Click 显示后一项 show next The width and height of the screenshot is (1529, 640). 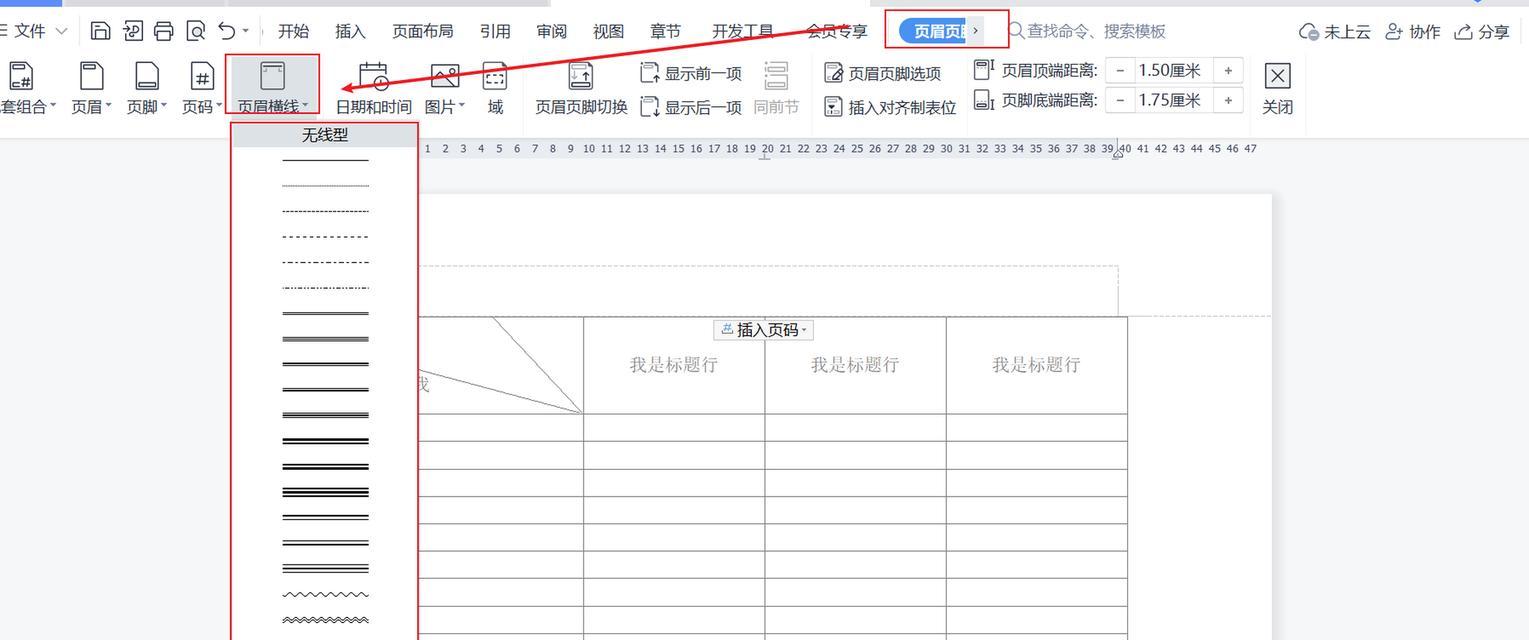691,107
